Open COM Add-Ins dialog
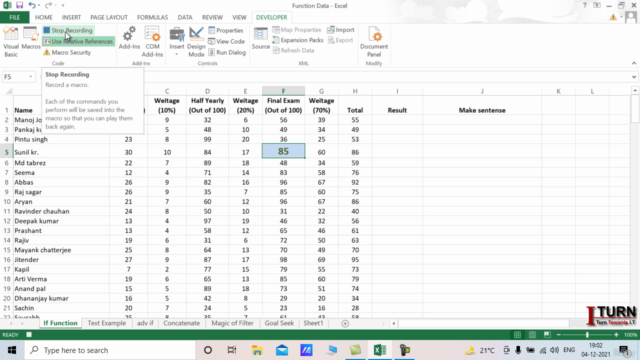The height and width of the screenshot is (360, 640). click(152, 42)
